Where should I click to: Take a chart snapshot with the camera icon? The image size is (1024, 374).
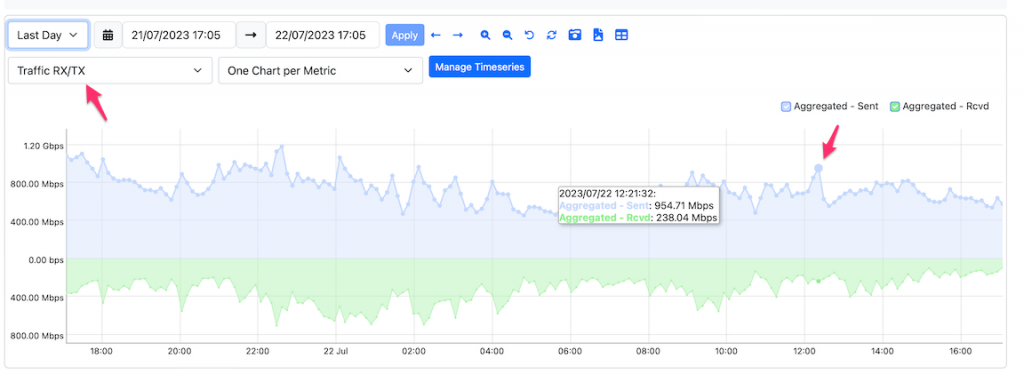click(575, 35)
